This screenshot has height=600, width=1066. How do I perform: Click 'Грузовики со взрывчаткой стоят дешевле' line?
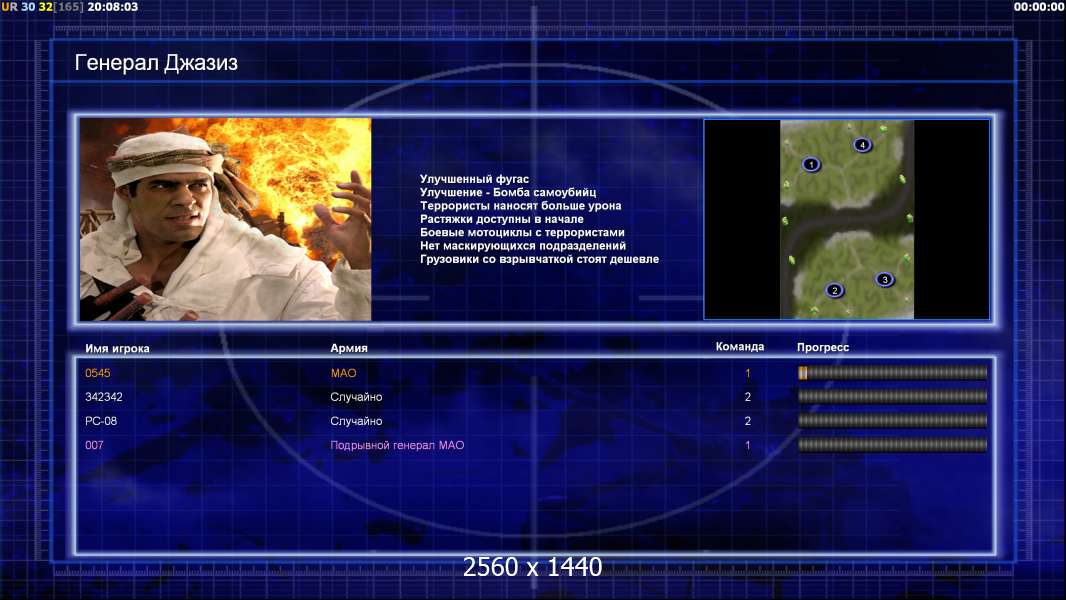click(x=539, y=259)
